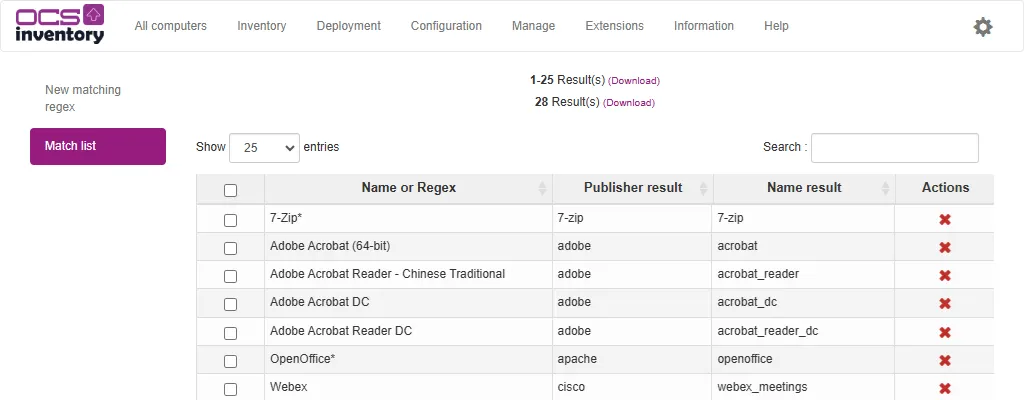Download the 1-25 results link
Image resolution: width=1024 pixels, height=400 pixels.
[633, 81]
